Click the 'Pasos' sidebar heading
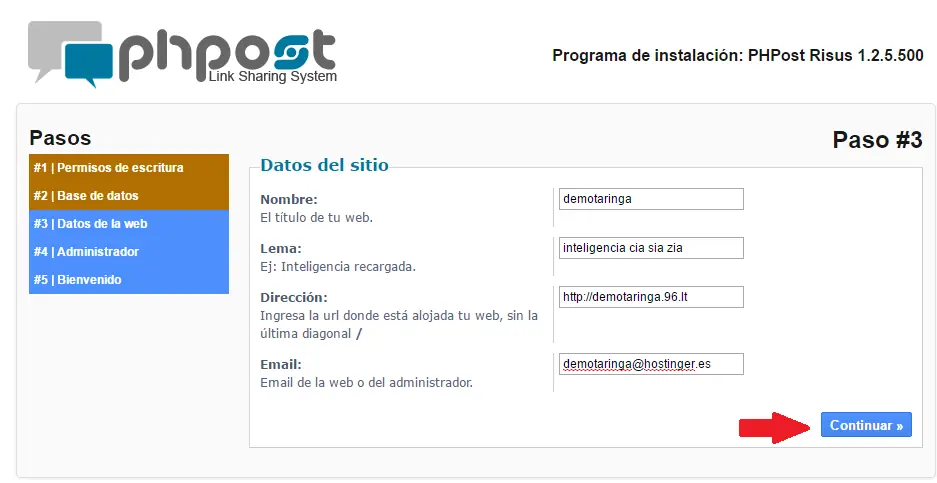This screenshot has width=937, height=483. tap(60, 138)
